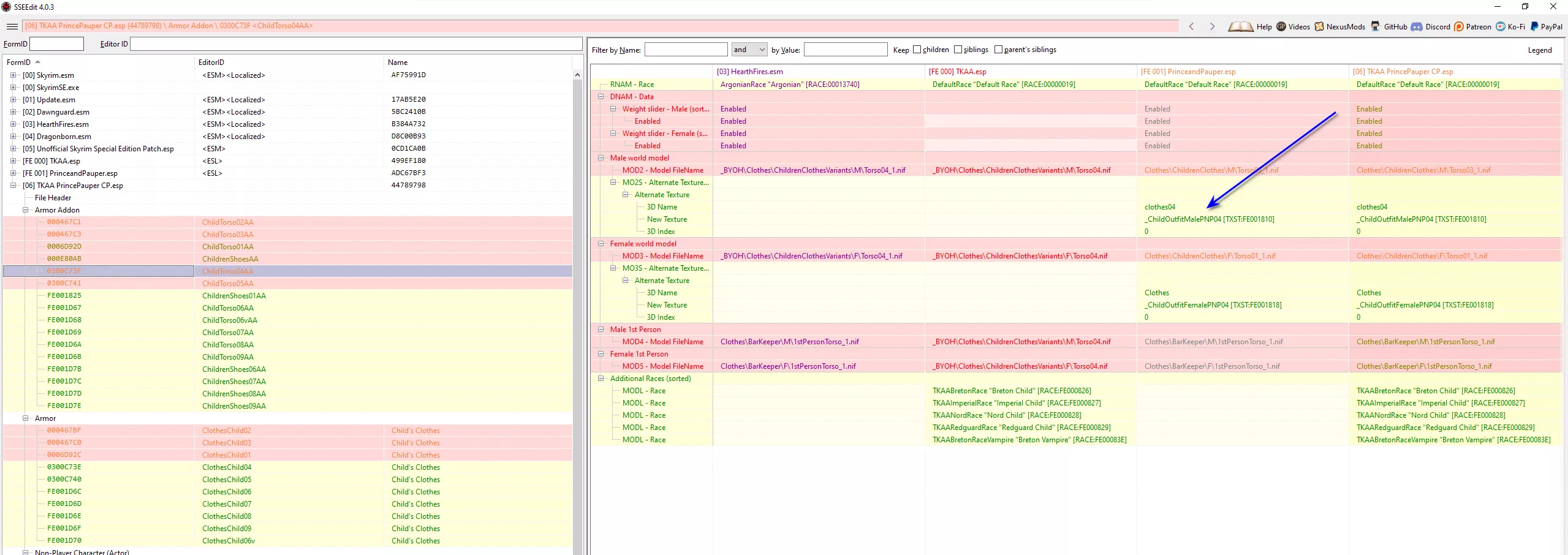This screenshot has height=555, width=1568.
Task: Collapse the Armor Addon group
Action: point(26,210)
